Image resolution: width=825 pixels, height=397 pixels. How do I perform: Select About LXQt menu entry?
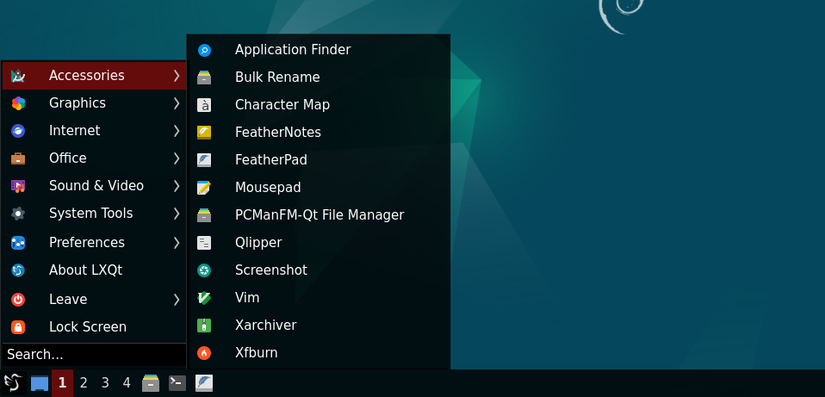(x=94, y=270)
